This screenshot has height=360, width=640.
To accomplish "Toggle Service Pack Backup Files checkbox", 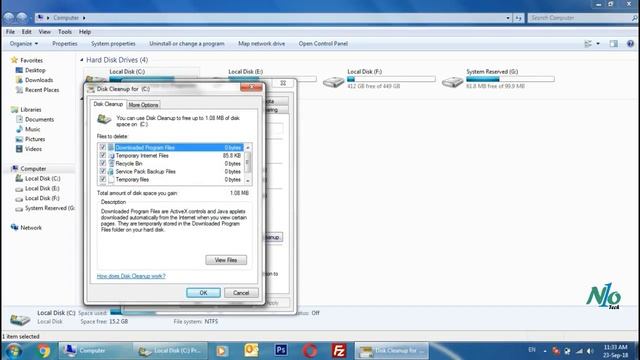I will tap(102, 171).
